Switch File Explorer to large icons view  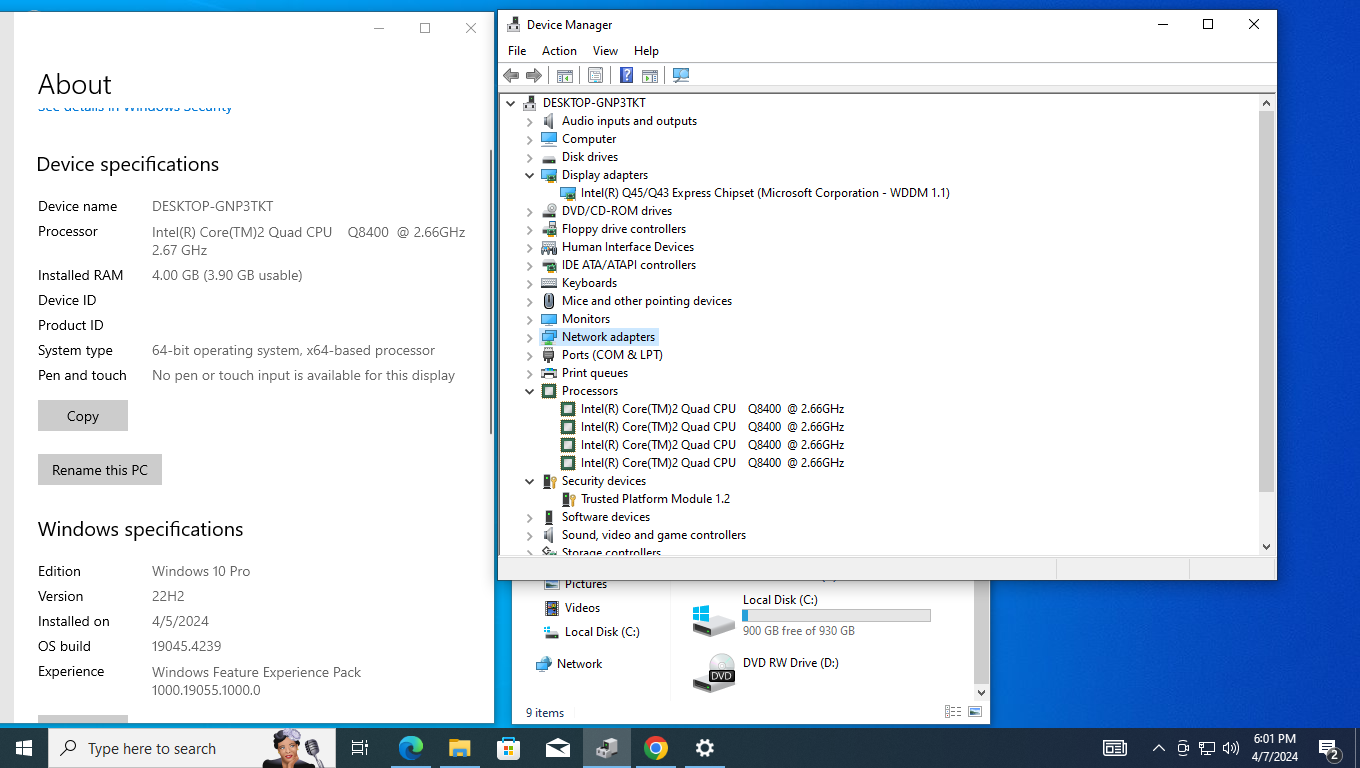coord(975,712)
